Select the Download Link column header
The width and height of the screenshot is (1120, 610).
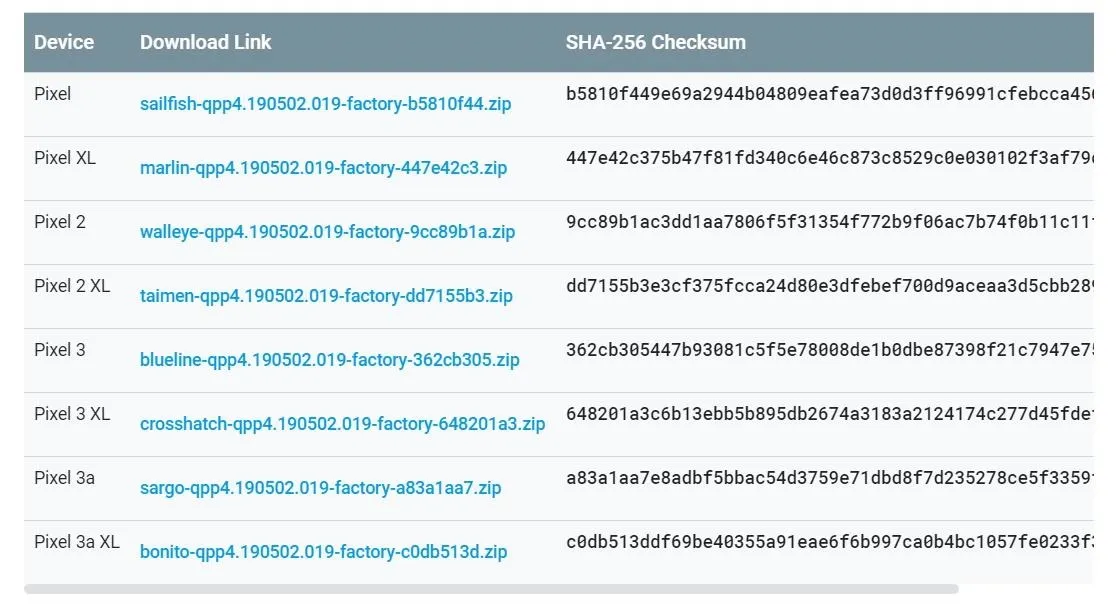pos(206,42)
